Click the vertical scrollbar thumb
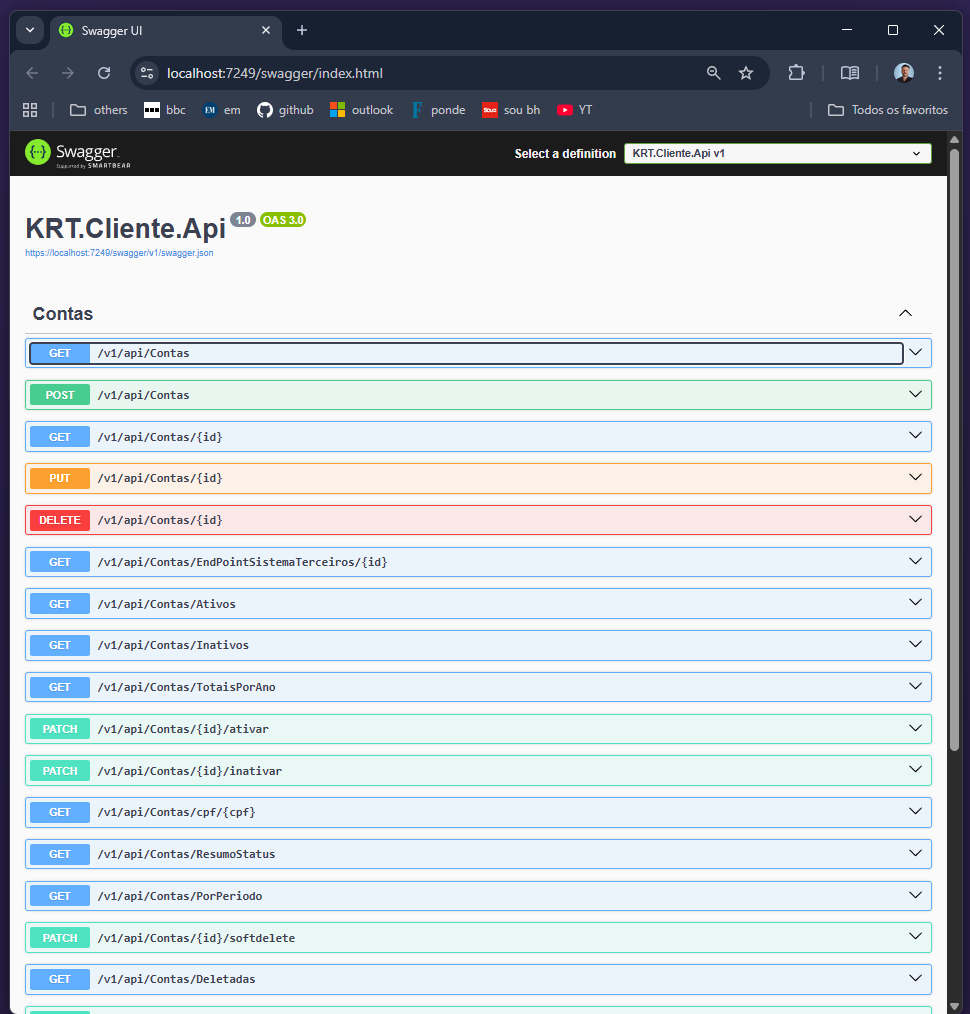This screenshot has width=970, height=1014. 954,450
